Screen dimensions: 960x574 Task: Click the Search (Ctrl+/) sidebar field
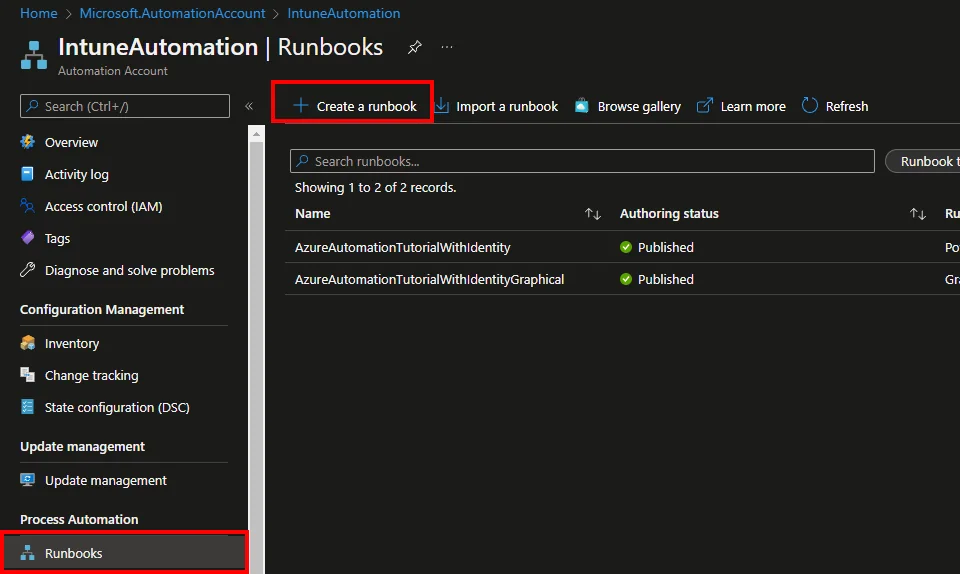[x=125, y=106]
